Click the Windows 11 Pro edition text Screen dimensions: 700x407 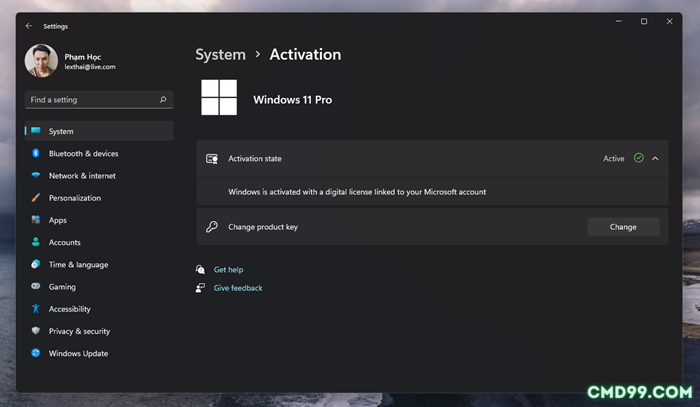pos(293,100)
